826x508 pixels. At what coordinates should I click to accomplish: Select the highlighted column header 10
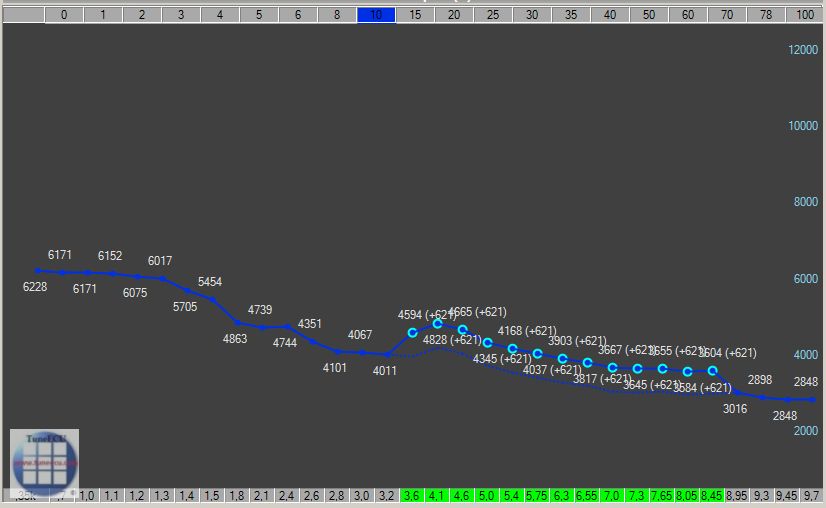point(376,15)
